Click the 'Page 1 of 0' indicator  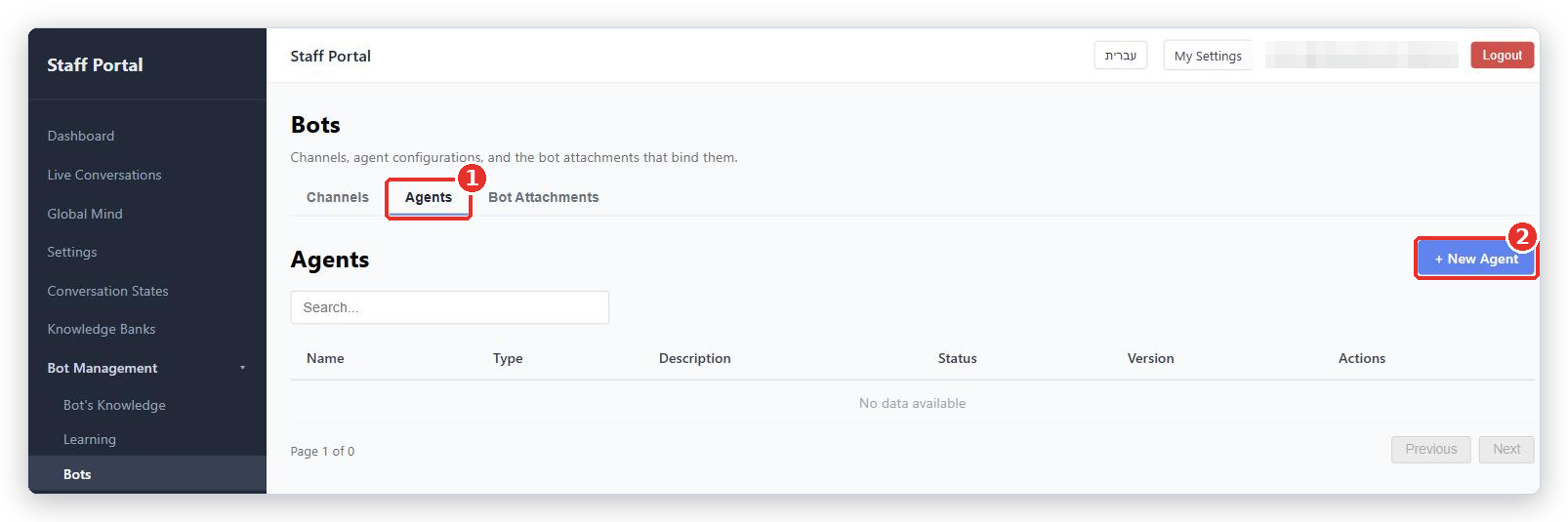point(322,451)
